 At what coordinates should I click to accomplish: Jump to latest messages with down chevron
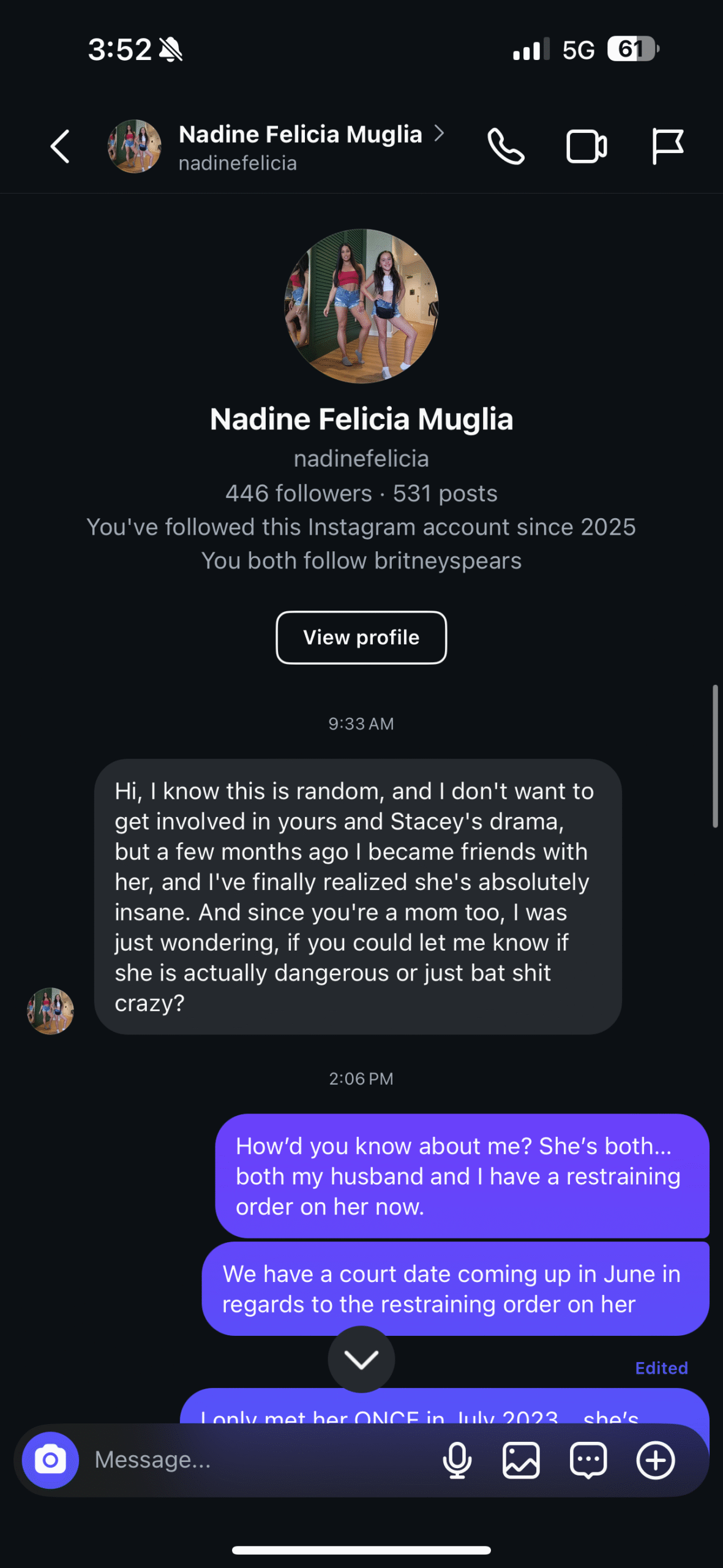pos(361,1359)
